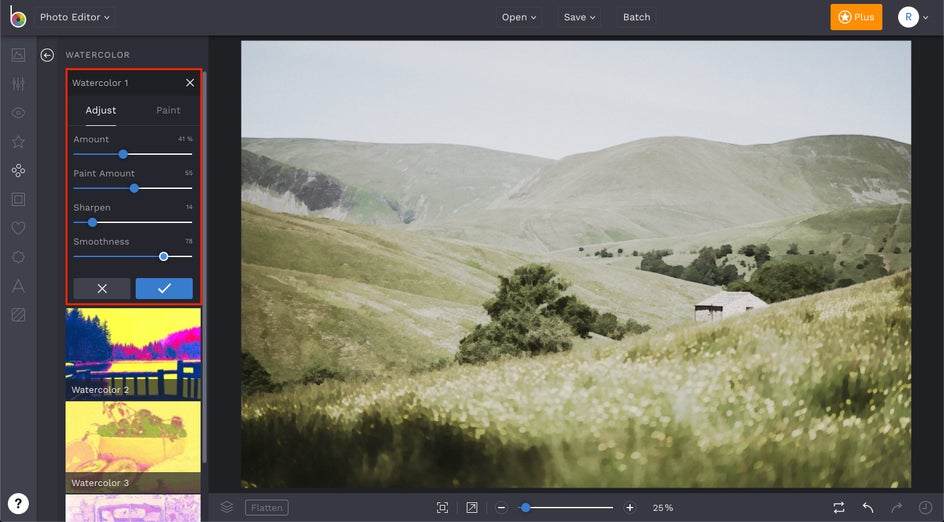Click the fit to screen icon
The image size is (944, 522).
442,508
